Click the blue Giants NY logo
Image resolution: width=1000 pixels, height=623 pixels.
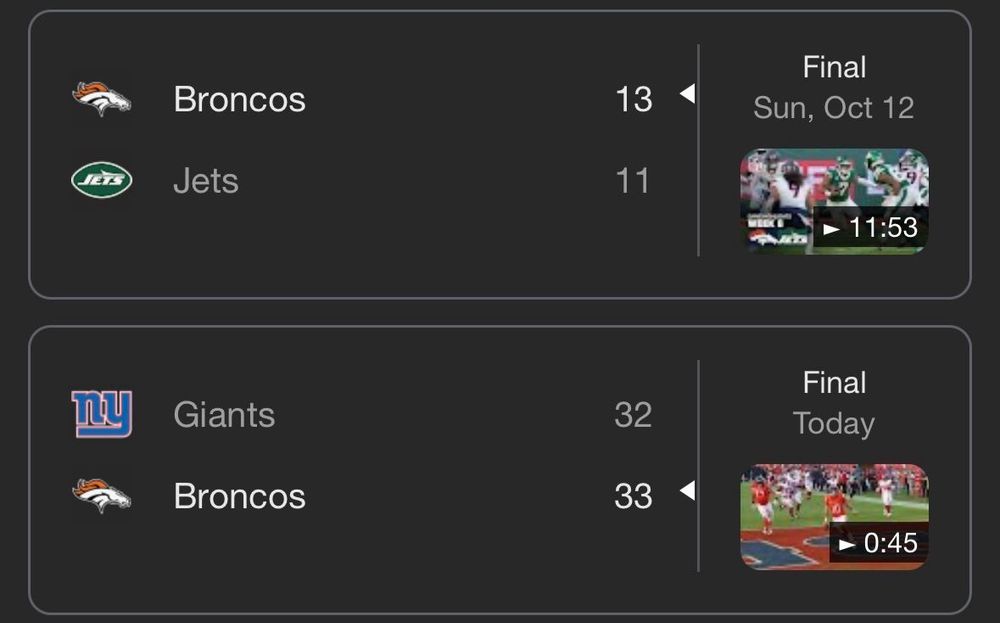pyautogui.click(x=101, y=414)
